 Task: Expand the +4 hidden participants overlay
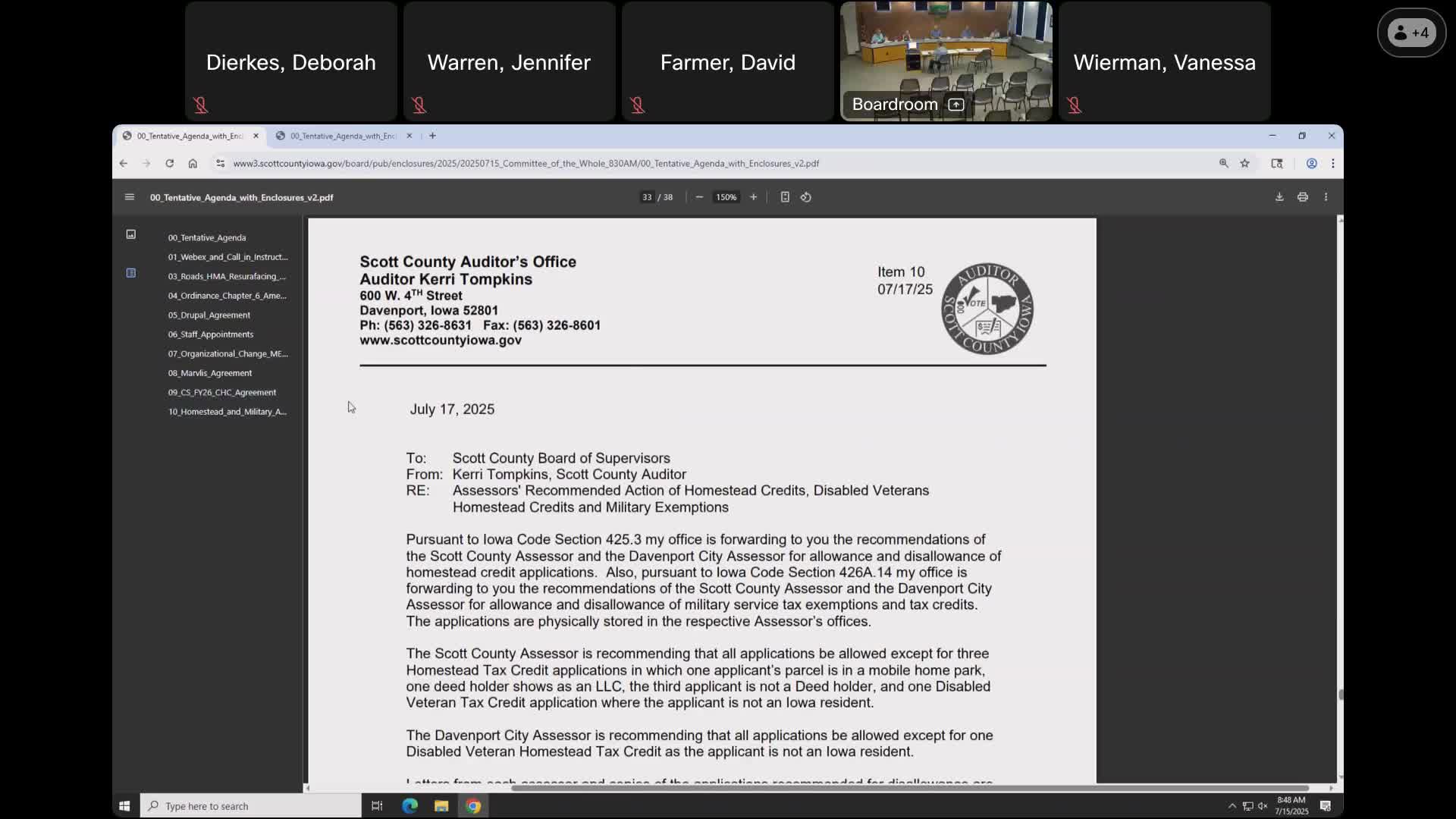[x=1411, y=32]
